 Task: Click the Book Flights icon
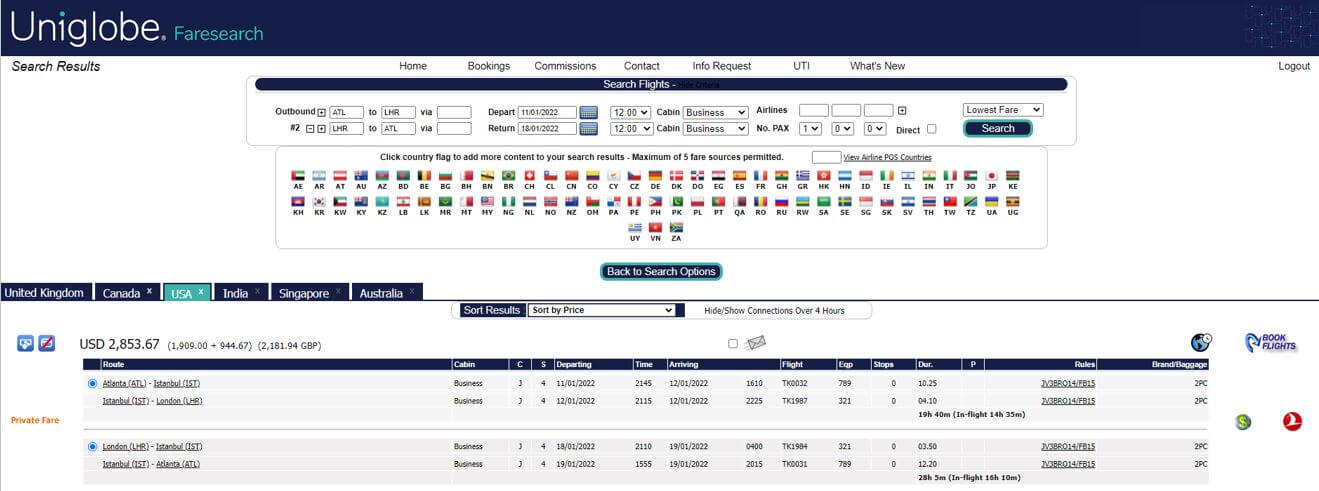(1270, 343)
